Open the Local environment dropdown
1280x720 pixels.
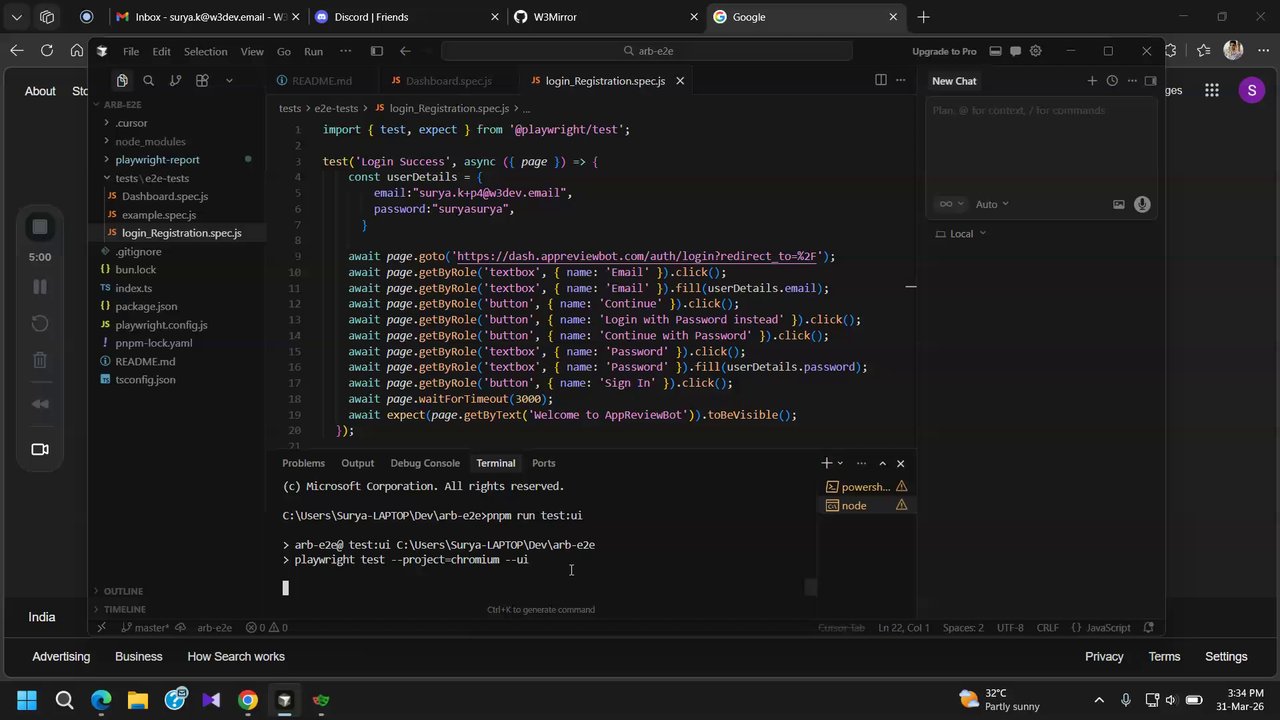tap(961, 234)
